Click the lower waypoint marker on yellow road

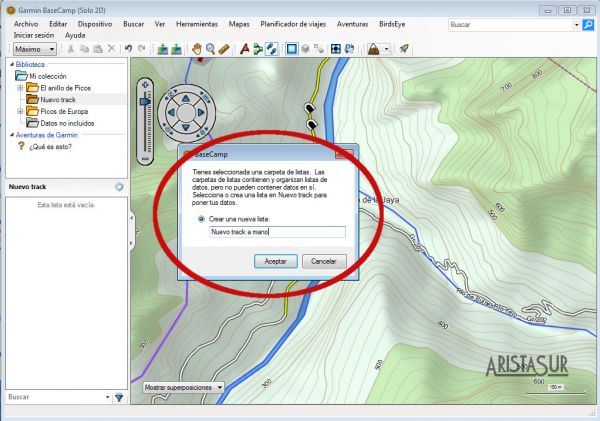[312, 124]
